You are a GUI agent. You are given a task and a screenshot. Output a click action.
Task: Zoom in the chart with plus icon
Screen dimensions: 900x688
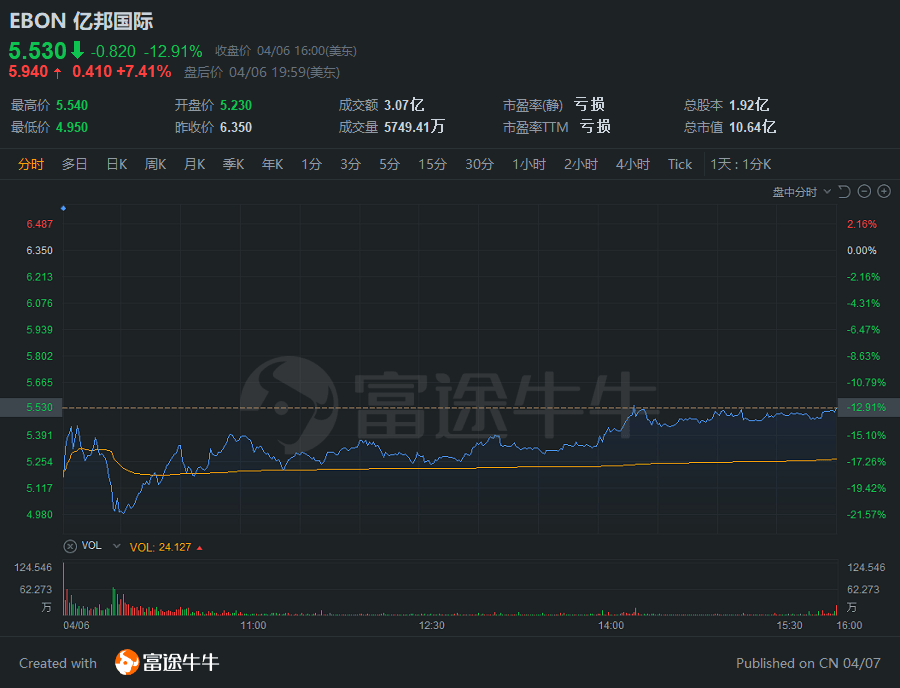click(x=885, y=192)
